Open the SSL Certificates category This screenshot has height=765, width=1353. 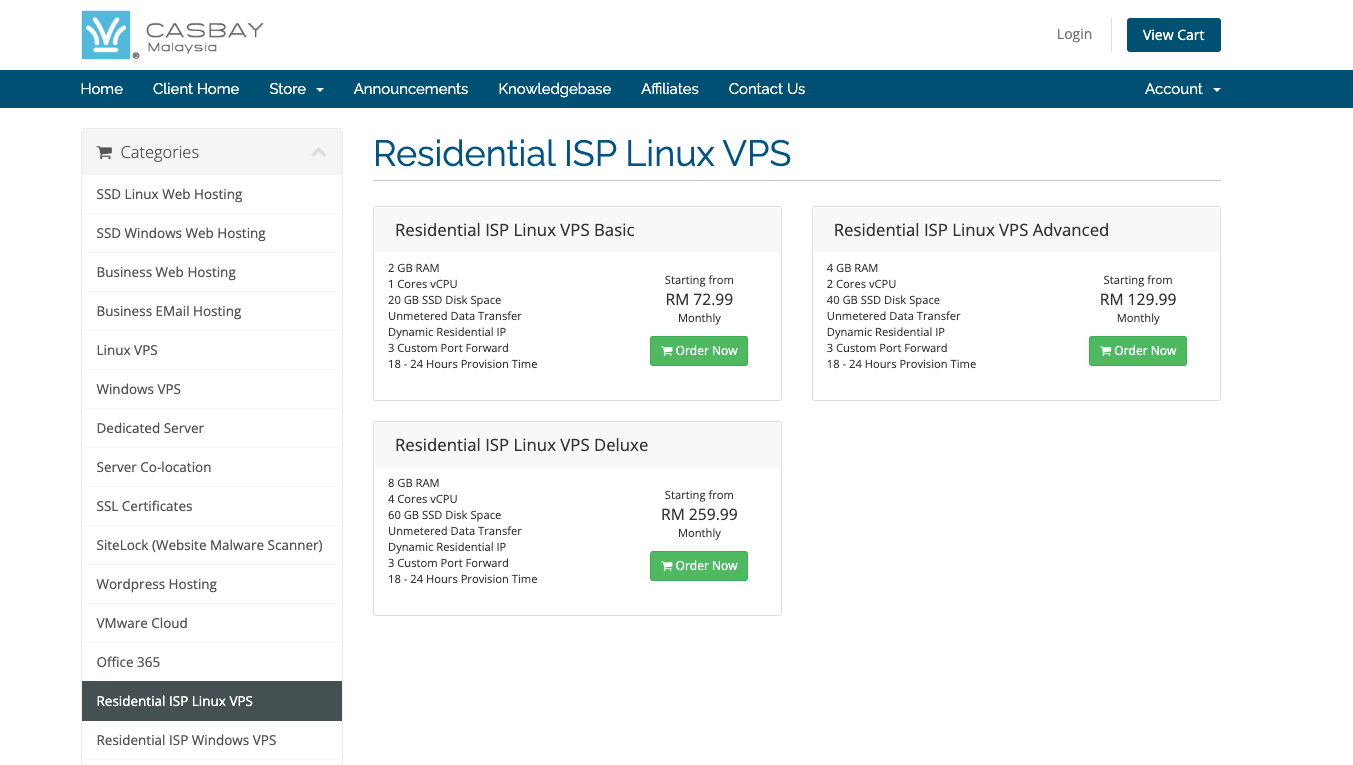click(212, 506)
